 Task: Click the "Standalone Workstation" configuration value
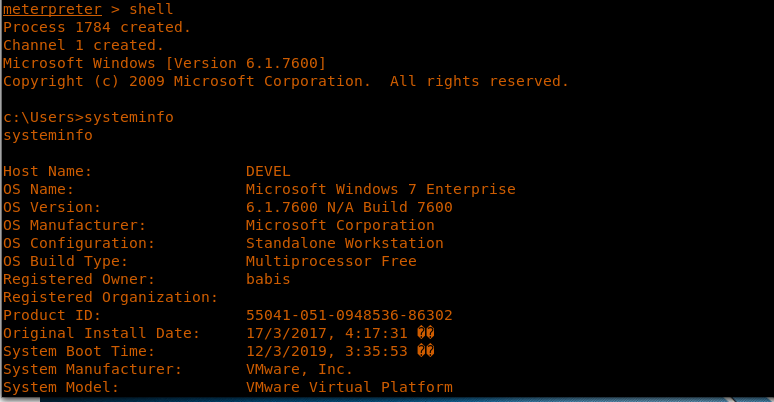[344, 243]
